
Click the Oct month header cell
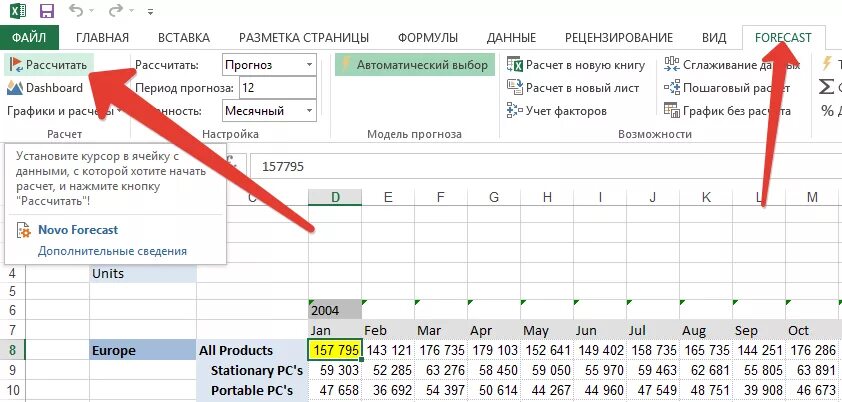812,330
